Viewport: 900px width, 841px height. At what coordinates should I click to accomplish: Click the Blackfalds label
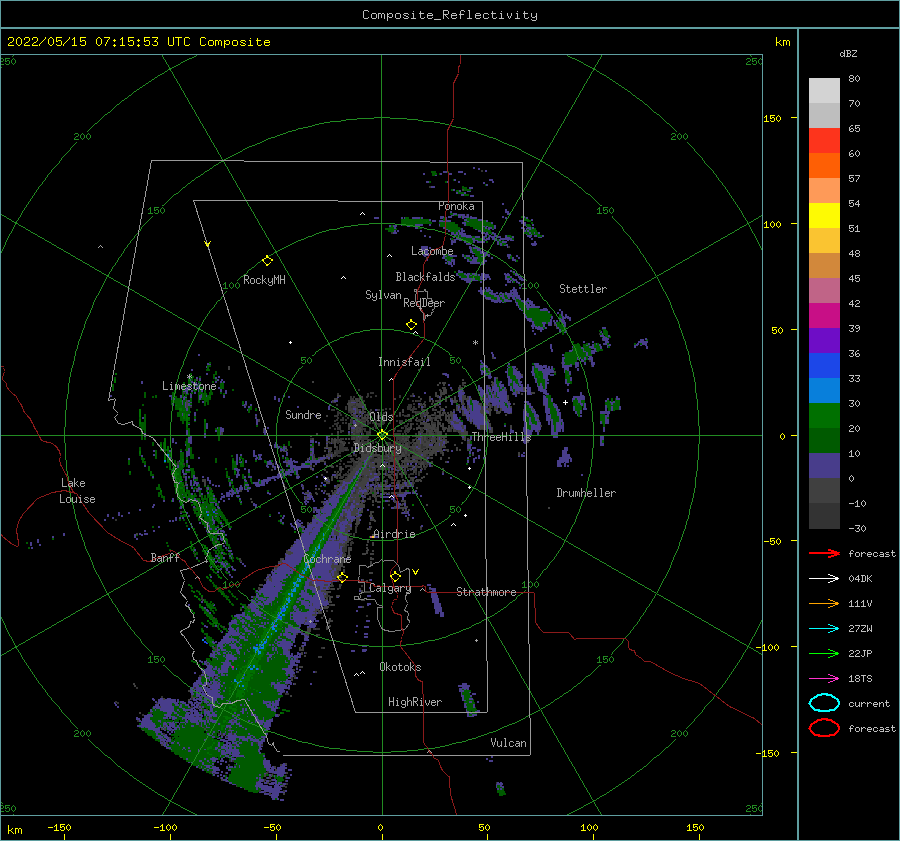(x=425, y=277)
